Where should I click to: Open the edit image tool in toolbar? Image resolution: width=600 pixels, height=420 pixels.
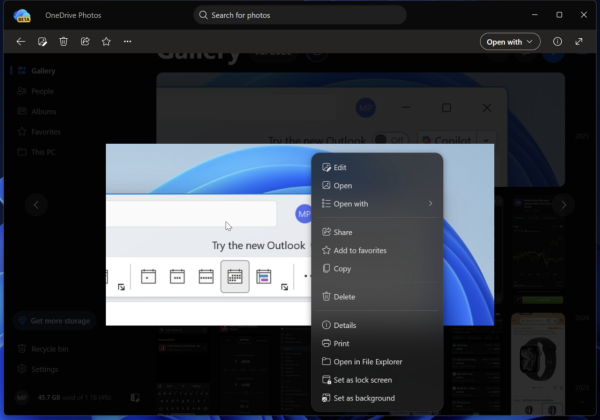(42, 41)
